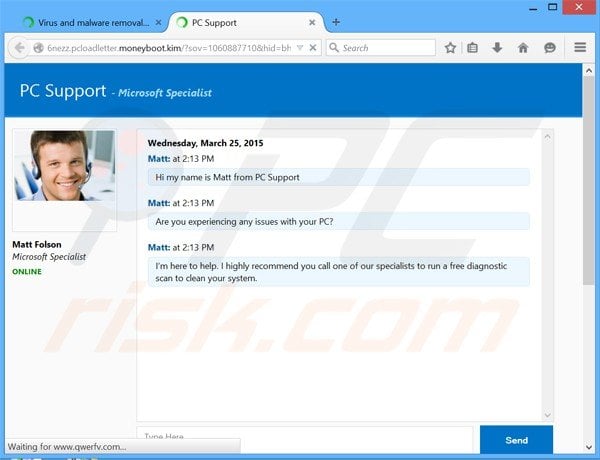Click the 'Are you experiencing any issues' message
The image size is (600, 460).
pos(339,222)
